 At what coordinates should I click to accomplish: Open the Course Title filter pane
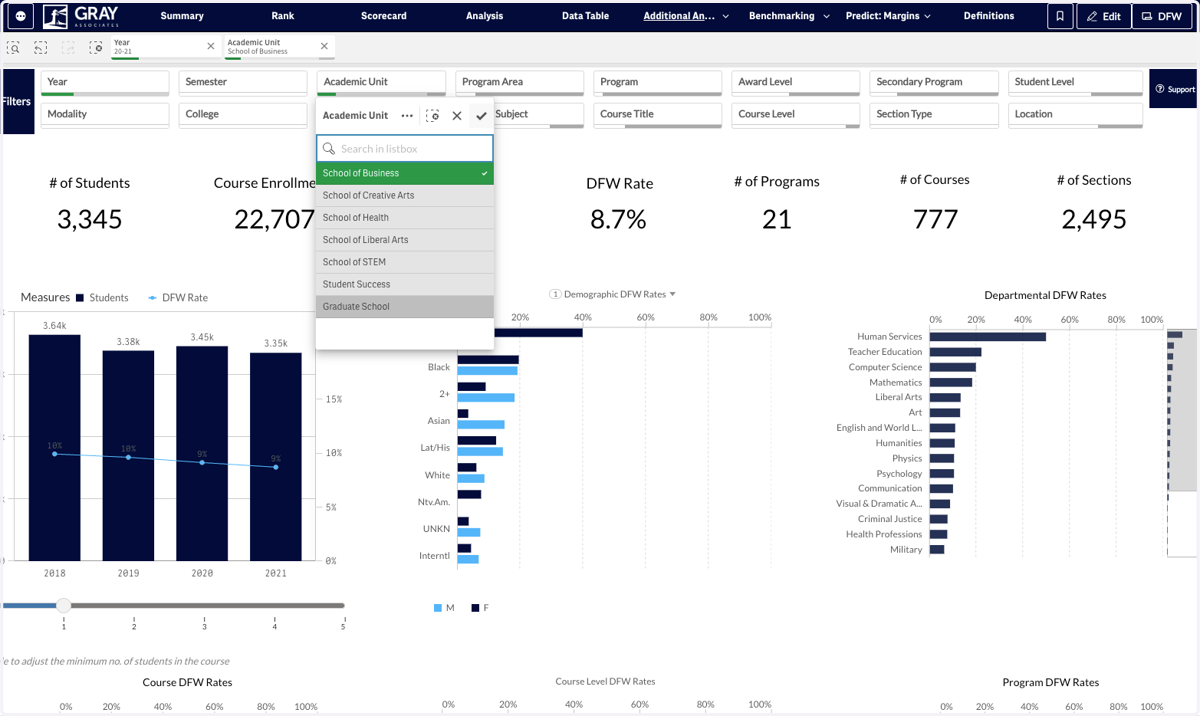click(x=657, y=115)
